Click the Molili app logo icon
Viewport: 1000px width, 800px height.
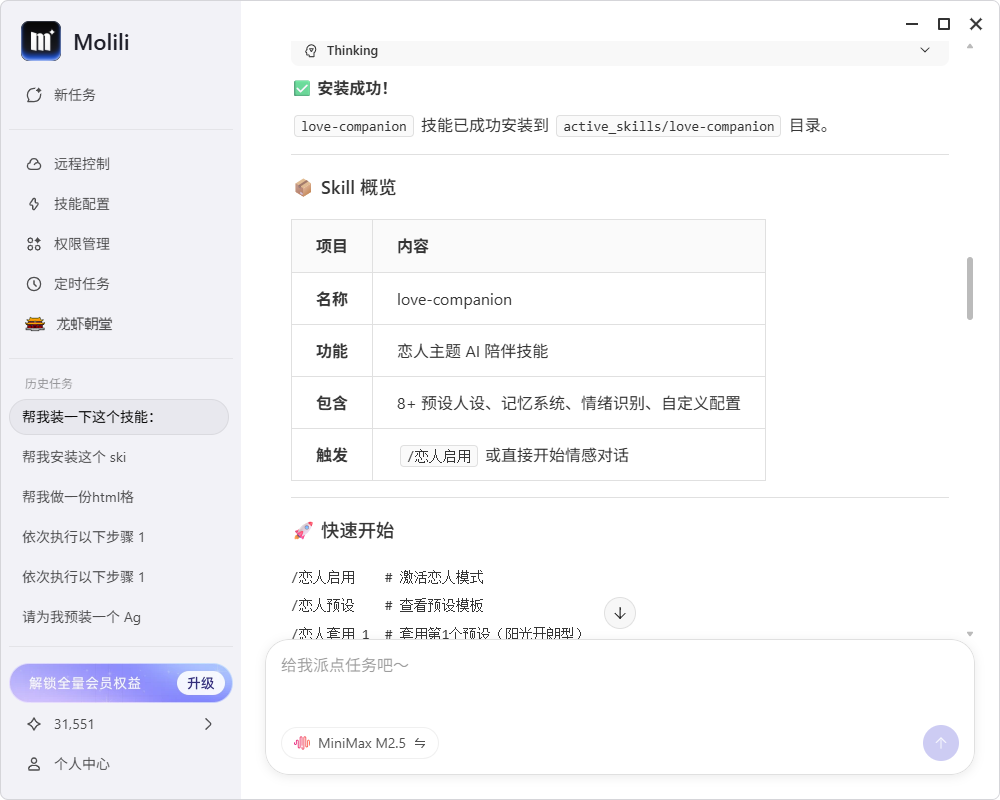pos(41,41)
